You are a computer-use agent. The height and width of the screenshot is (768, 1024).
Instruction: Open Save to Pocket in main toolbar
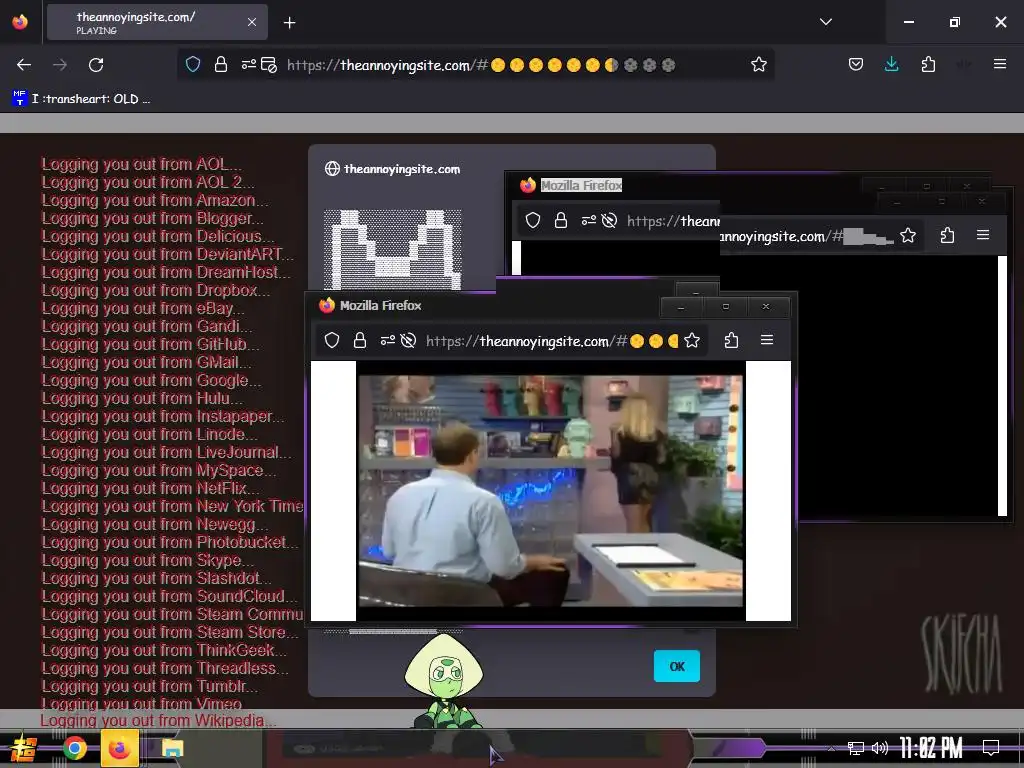coord(856,64)
